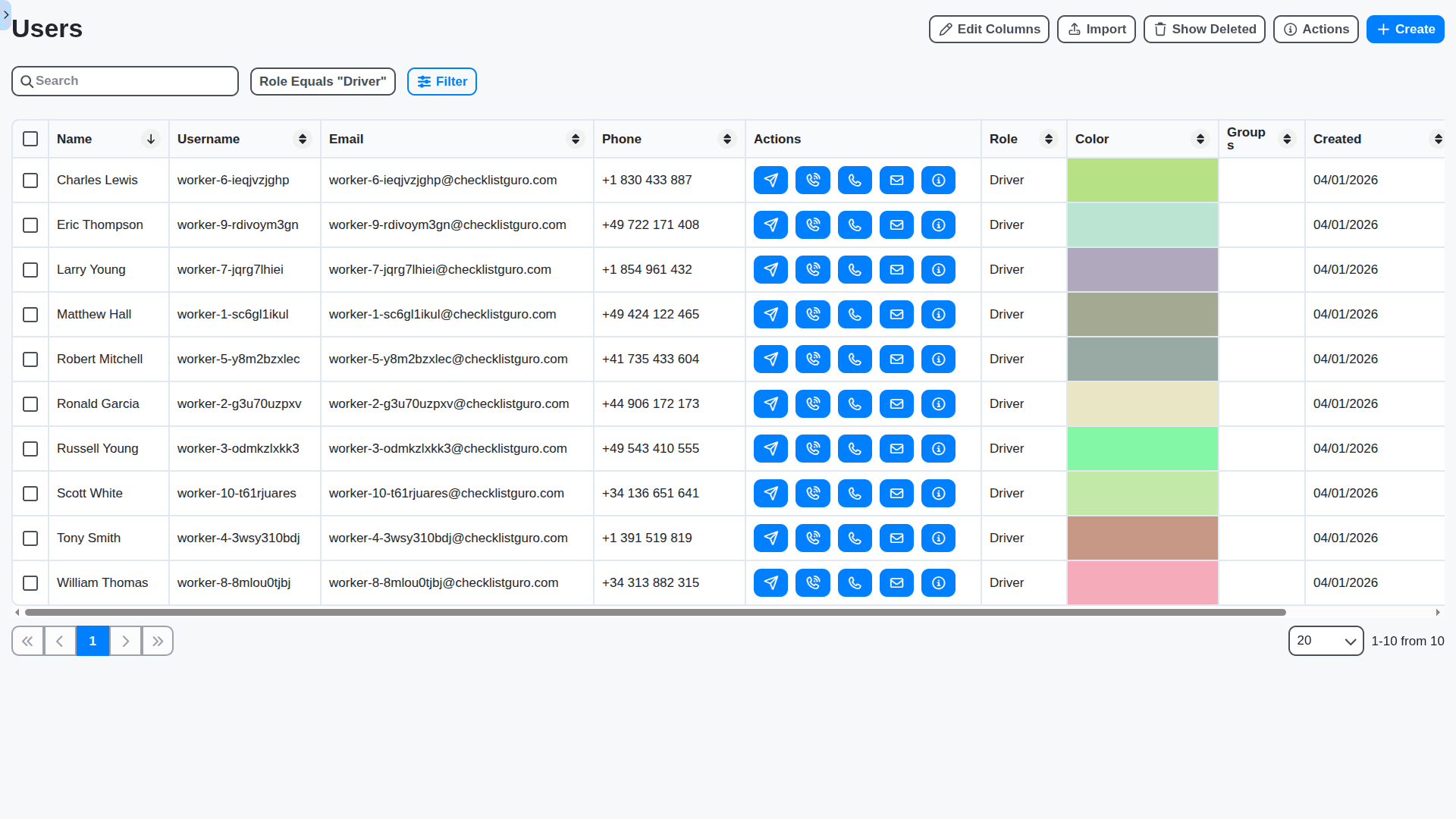
Task: Go to page 1 in pagination
Action: [93, 641]
